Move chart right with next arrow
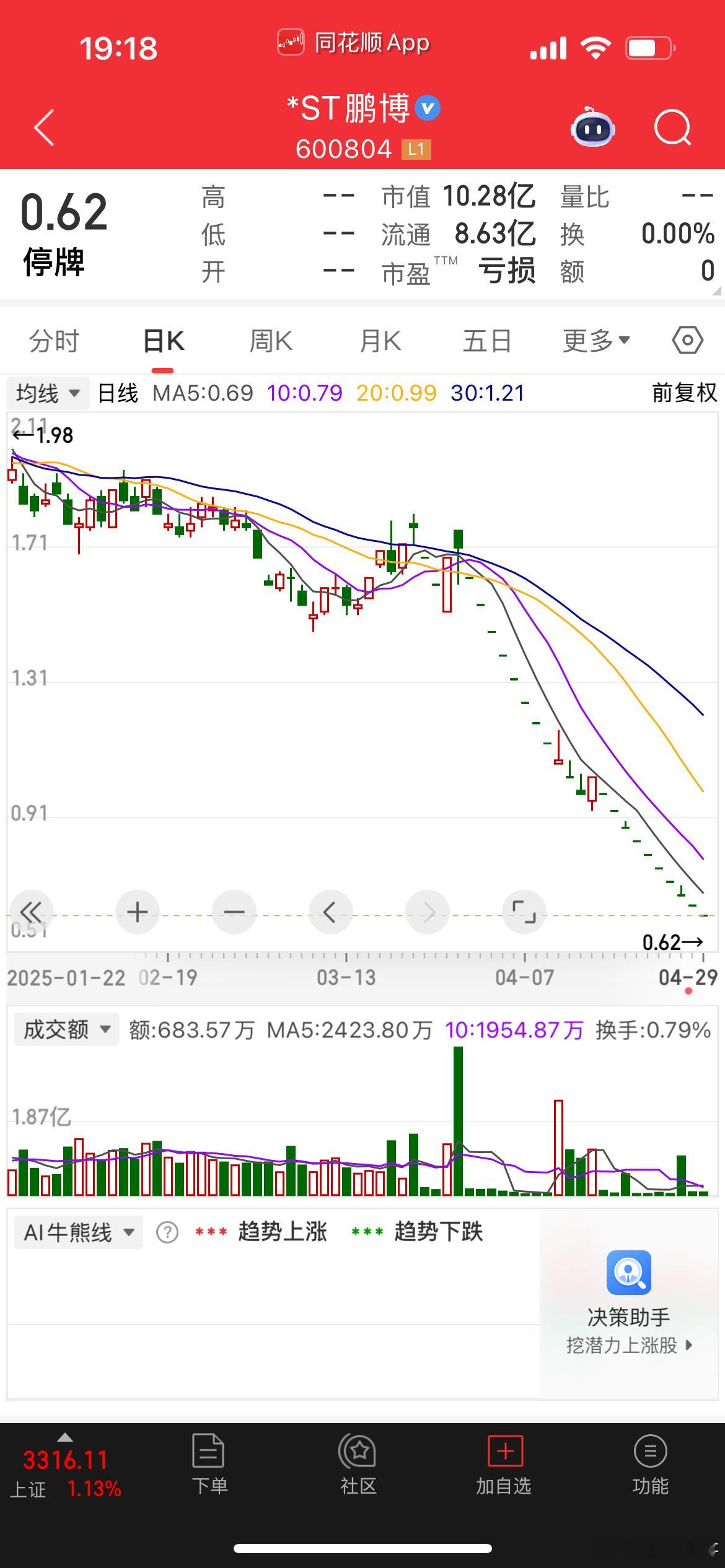 pos(428,912)
